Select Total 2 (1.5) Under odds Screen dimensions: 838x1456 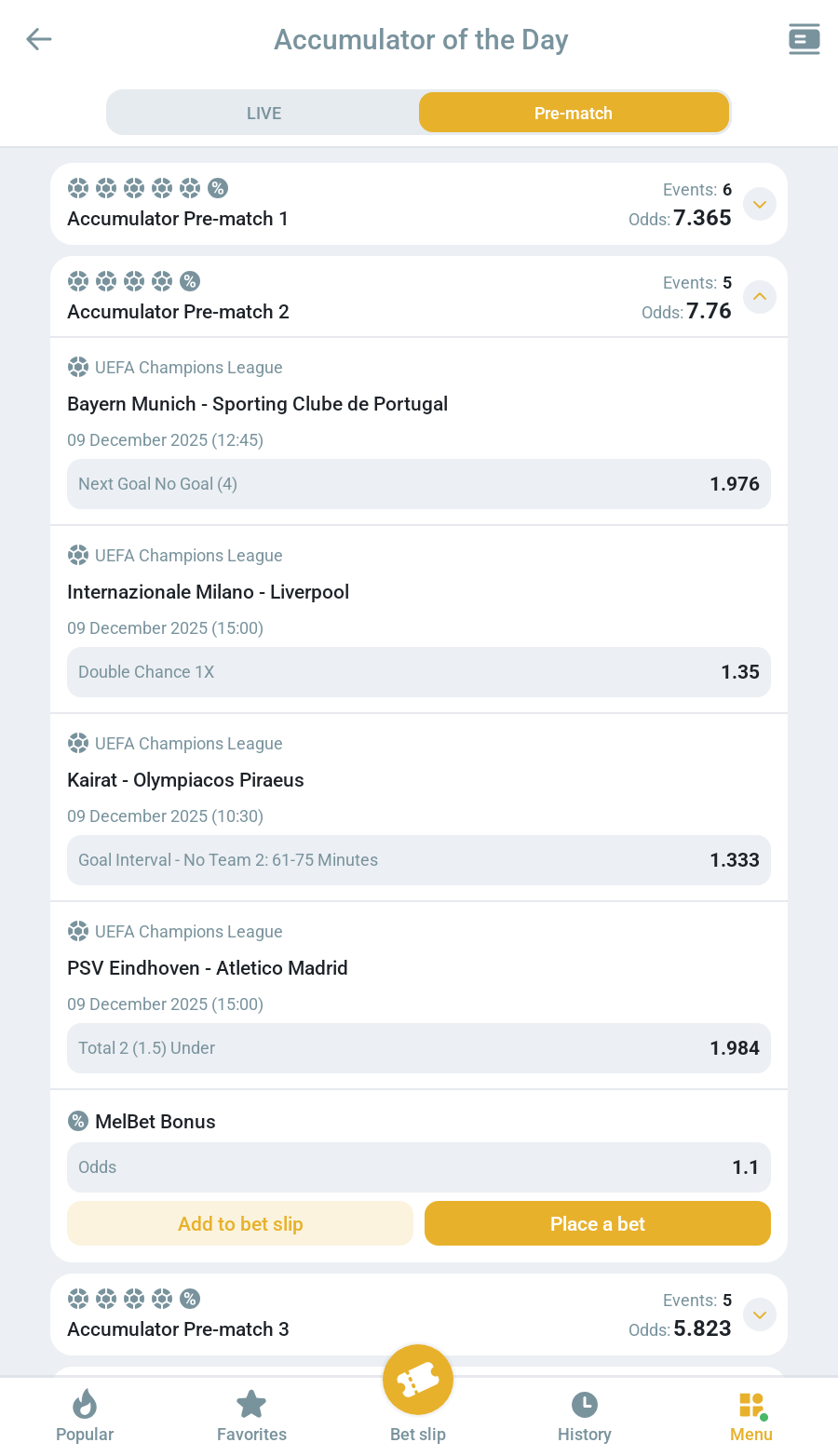click(x=419, y=1048)
